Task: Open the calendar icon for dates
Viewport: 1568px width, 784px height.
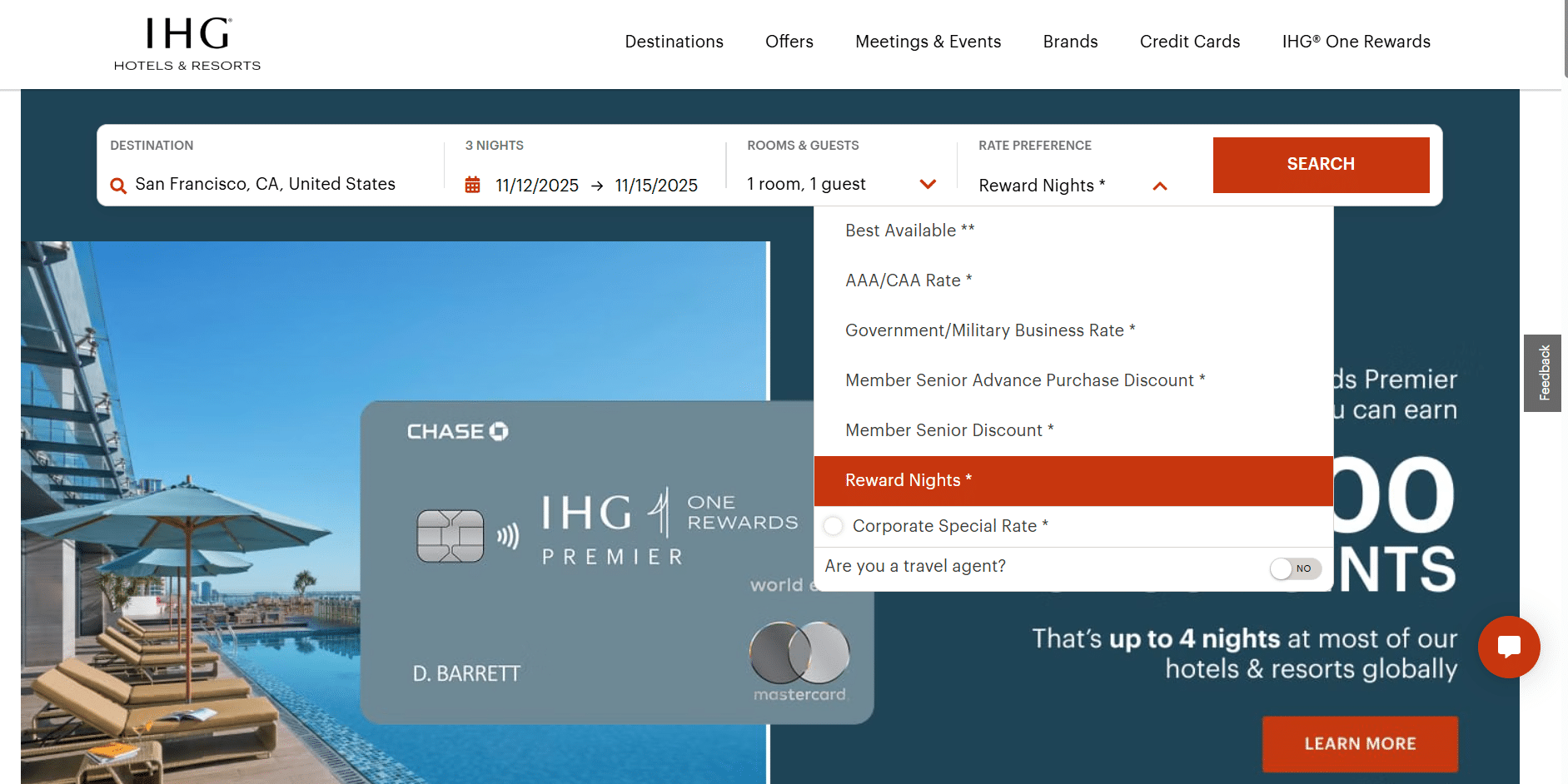Action: pyautogui.click(x=472, y=185)
